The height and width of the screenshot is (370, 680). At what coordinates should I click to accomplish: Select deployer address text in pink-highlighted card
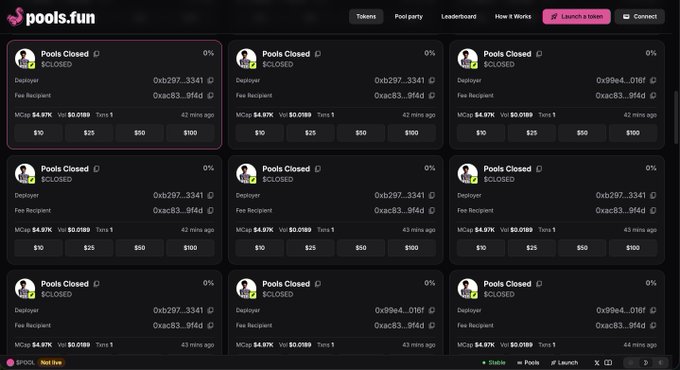(178, 80)
